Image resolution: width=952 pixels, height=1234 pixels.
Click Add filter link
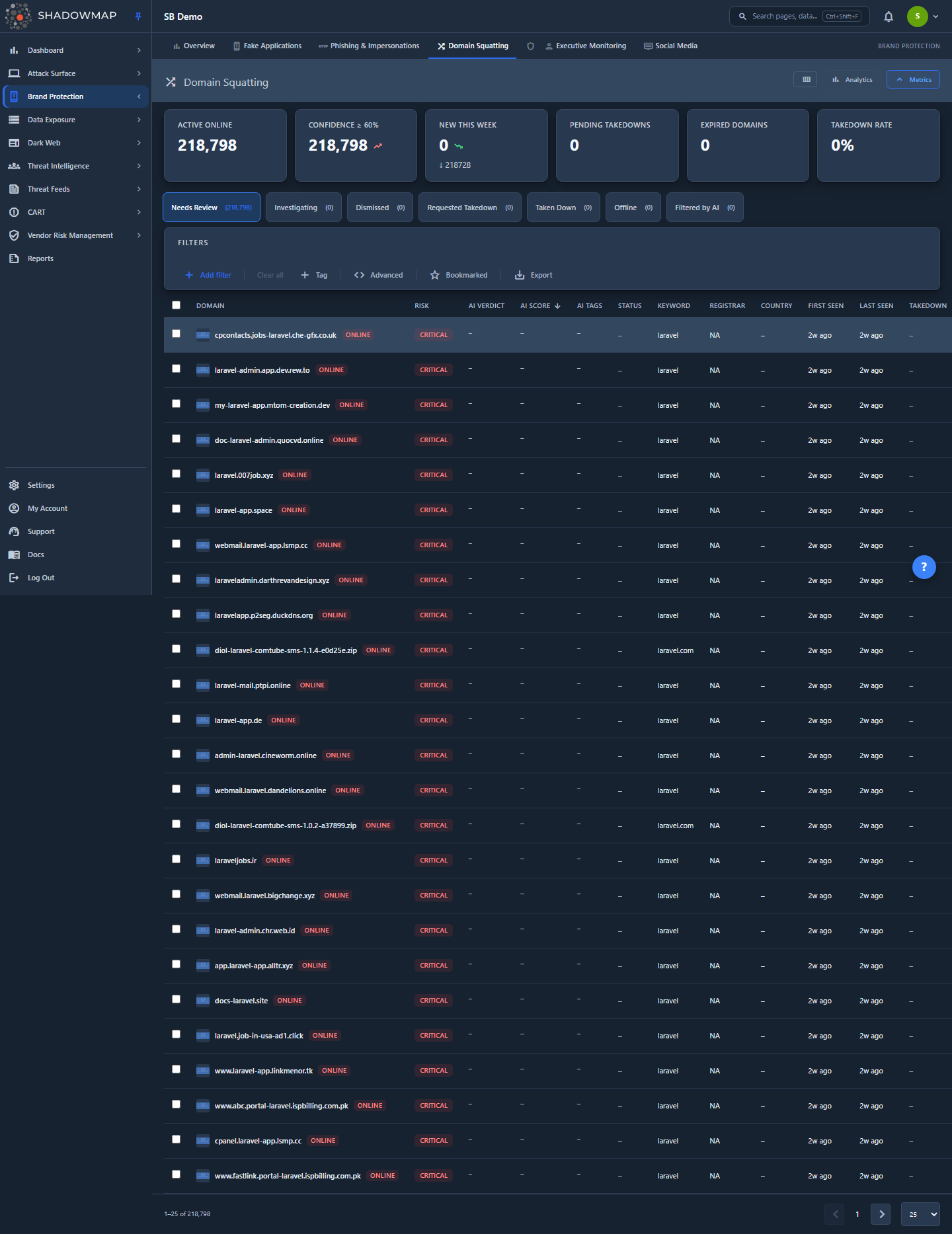tap(208, 275)
